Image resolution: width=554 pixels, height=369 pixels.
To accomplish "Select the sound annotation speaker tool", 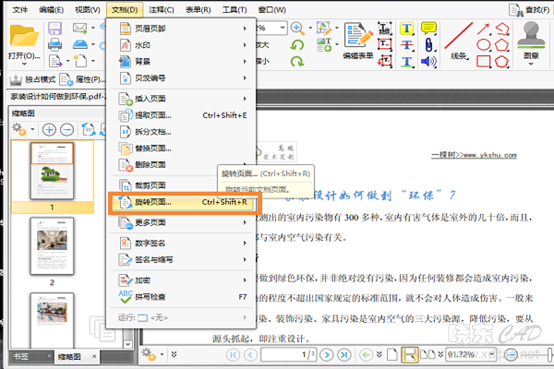I will [x=429, y=62].
